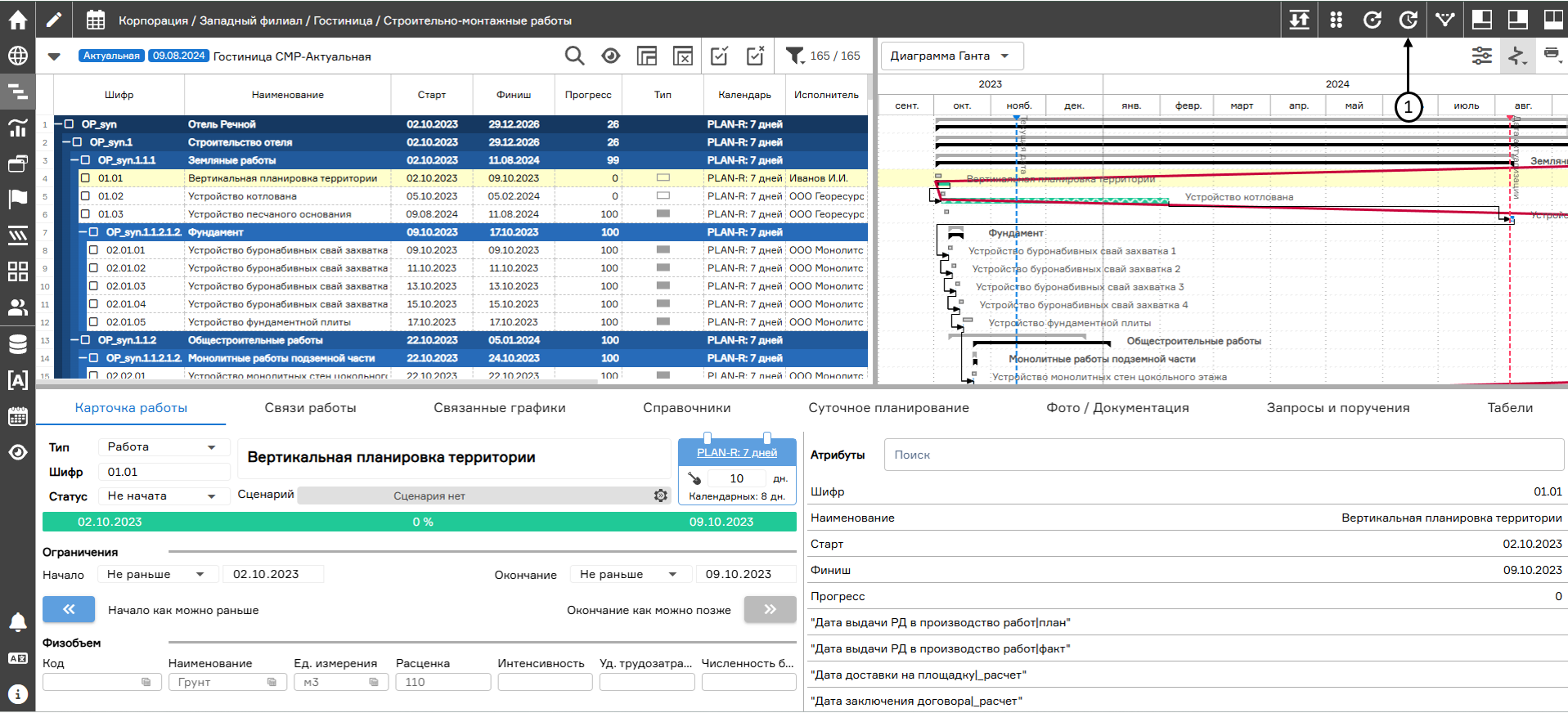
Task: Switch to Карточка работы tab
Action: tap(131, 408)
